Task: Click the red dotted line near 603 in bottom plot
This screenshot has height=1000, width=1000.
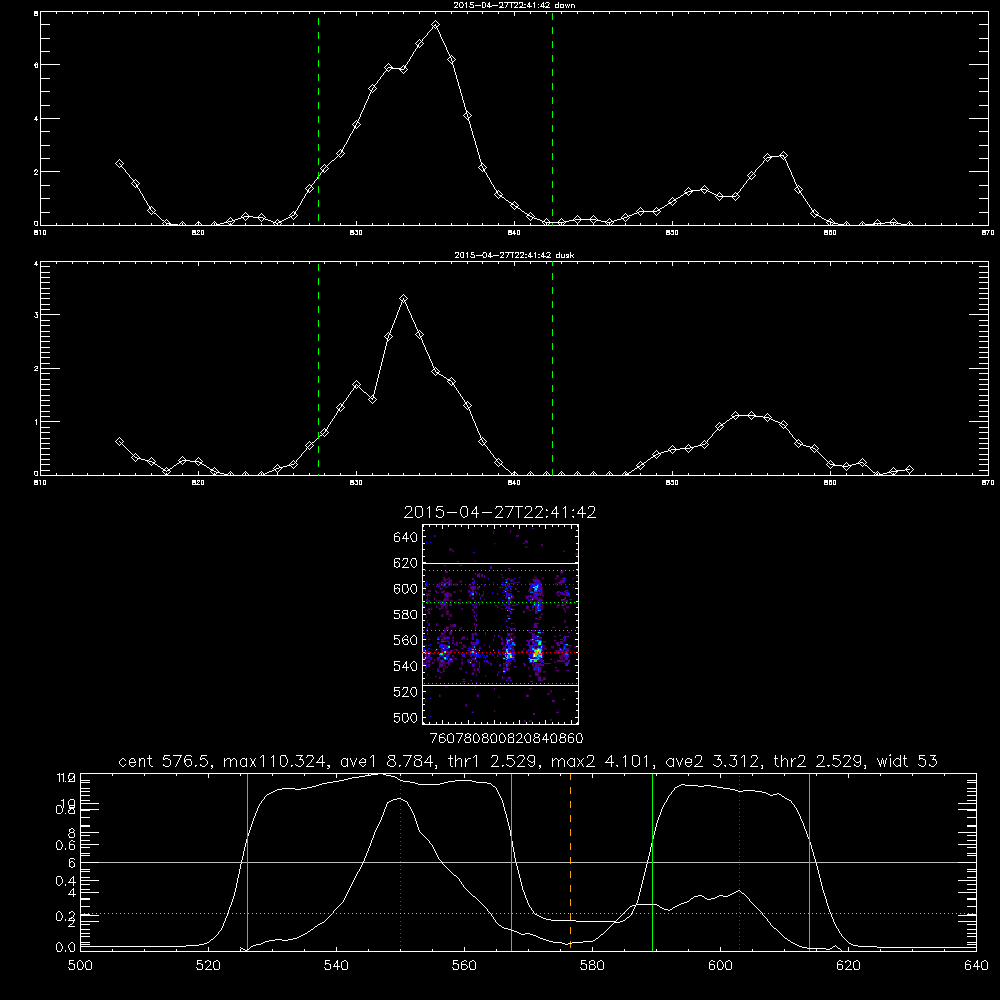Action: [739, 861]
